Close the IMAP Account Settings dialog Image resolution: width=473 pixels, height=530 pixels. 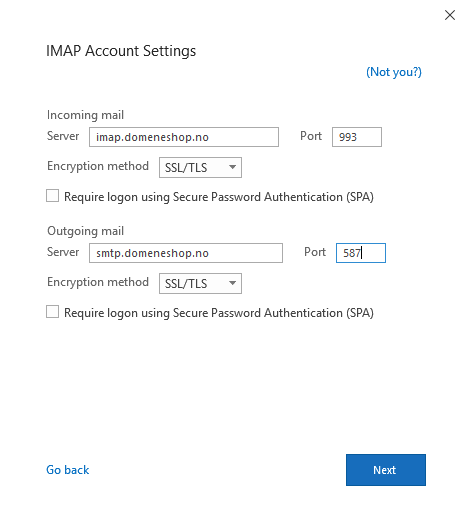coord(450,15)
